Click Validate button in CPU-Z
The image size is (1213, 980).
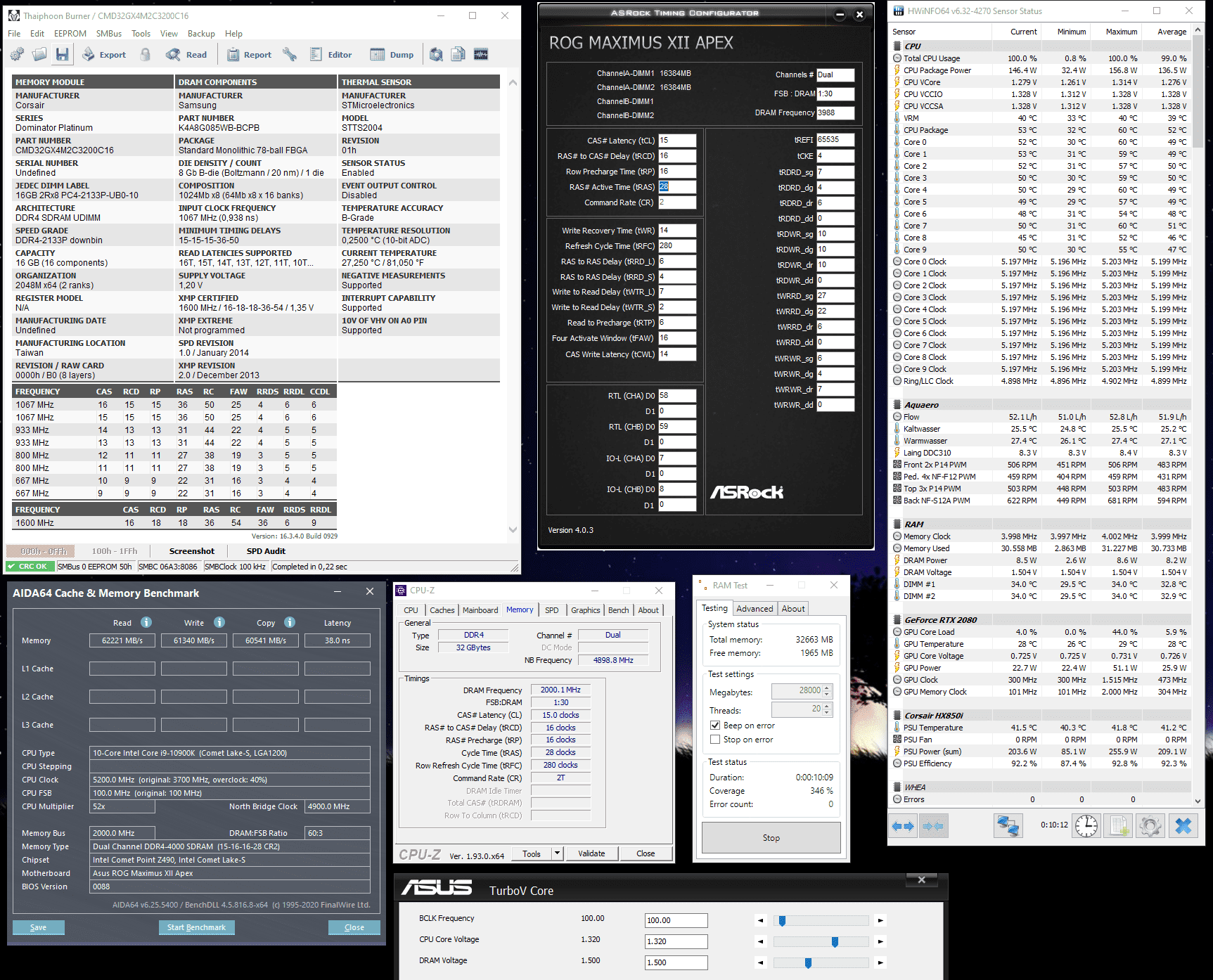(x=591, y=853)
